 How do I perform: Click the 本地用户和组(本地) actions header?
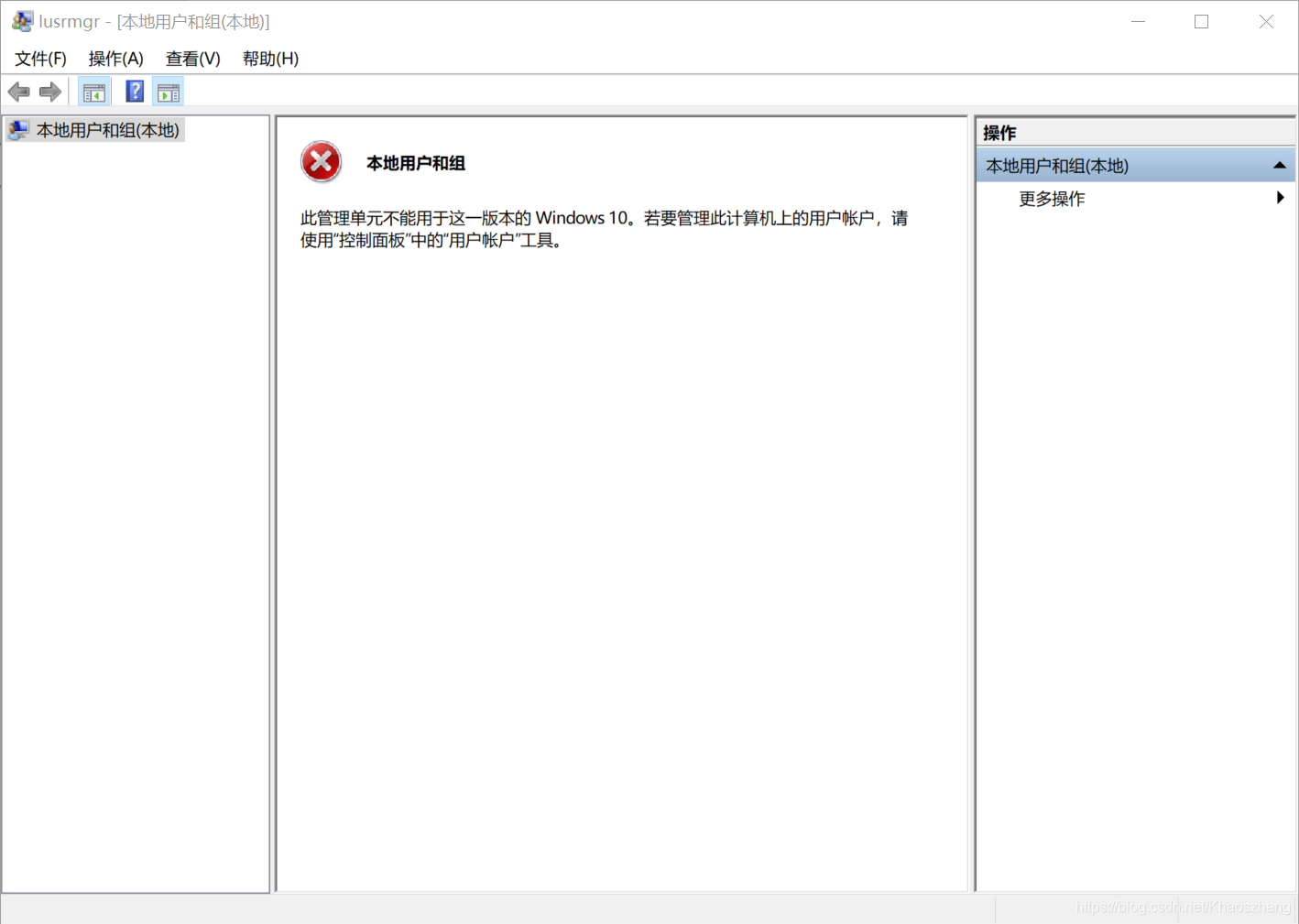click(x=1135, y=166)
